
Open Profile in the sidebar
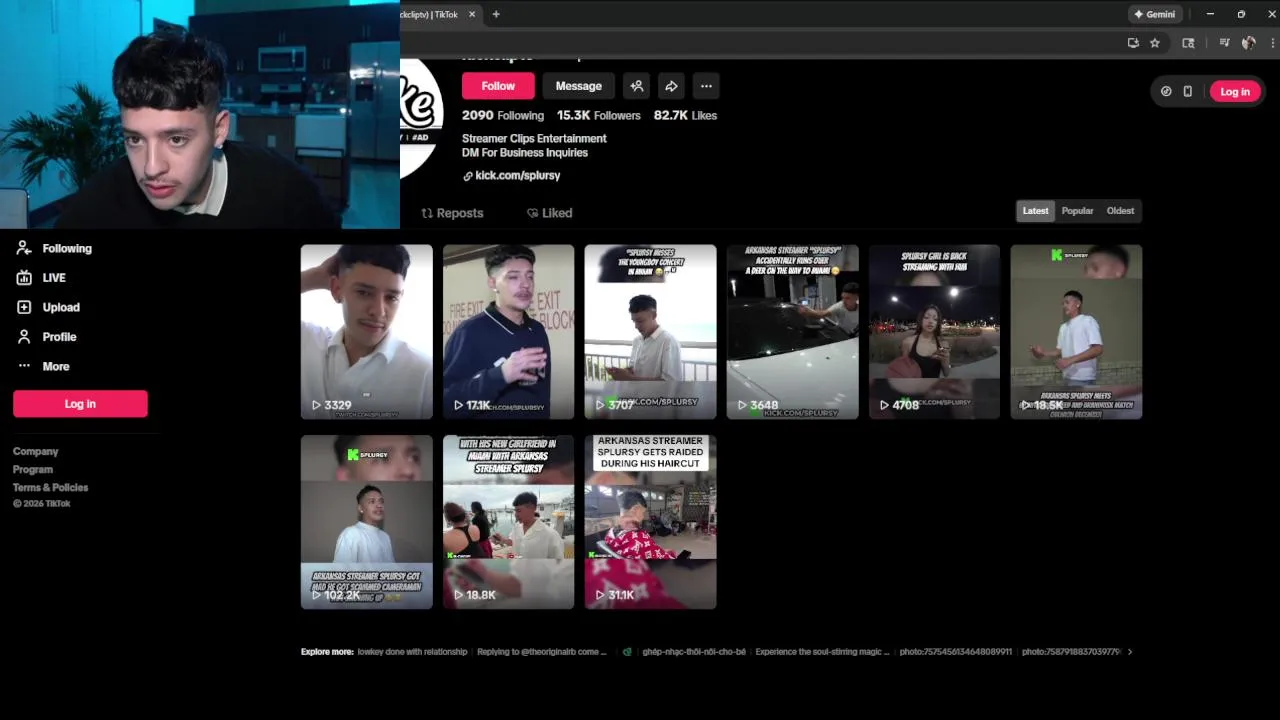point(46,337)
